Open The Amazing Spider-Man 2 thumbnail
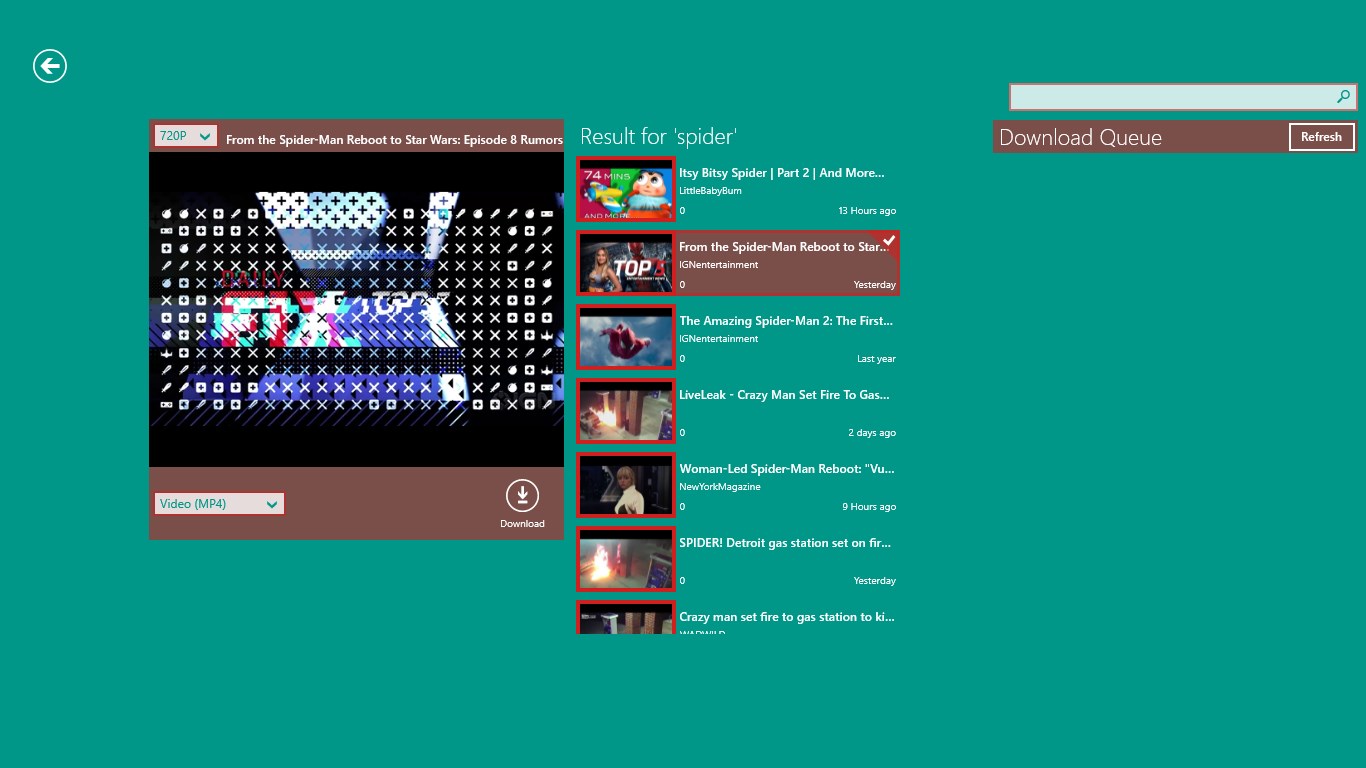Screen dimensions: 1366x768 pos(625,337)
